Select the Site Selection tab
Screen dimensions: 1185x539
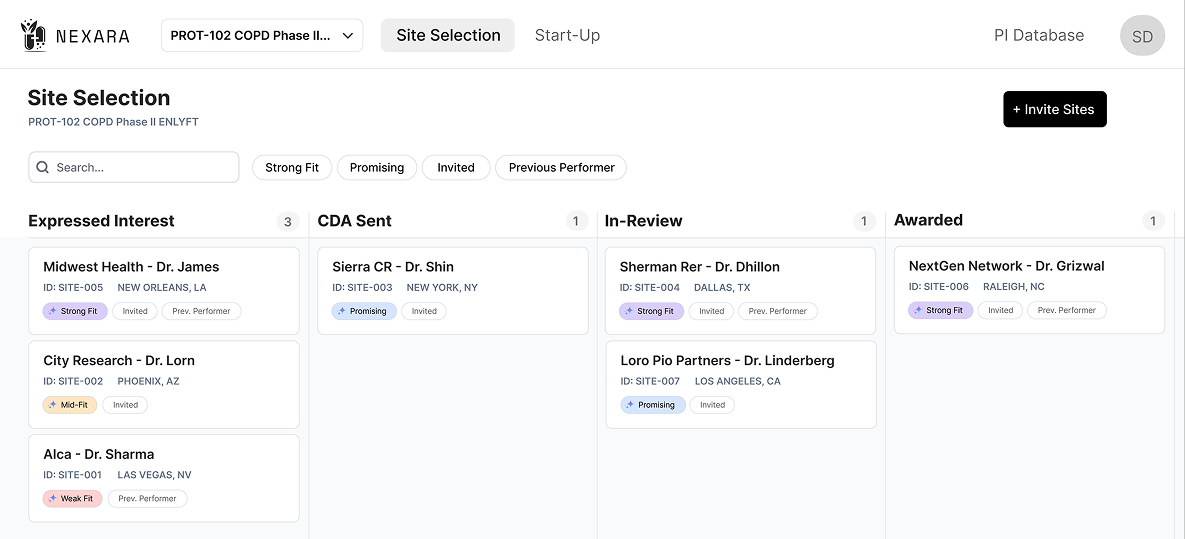click(448, 36)
